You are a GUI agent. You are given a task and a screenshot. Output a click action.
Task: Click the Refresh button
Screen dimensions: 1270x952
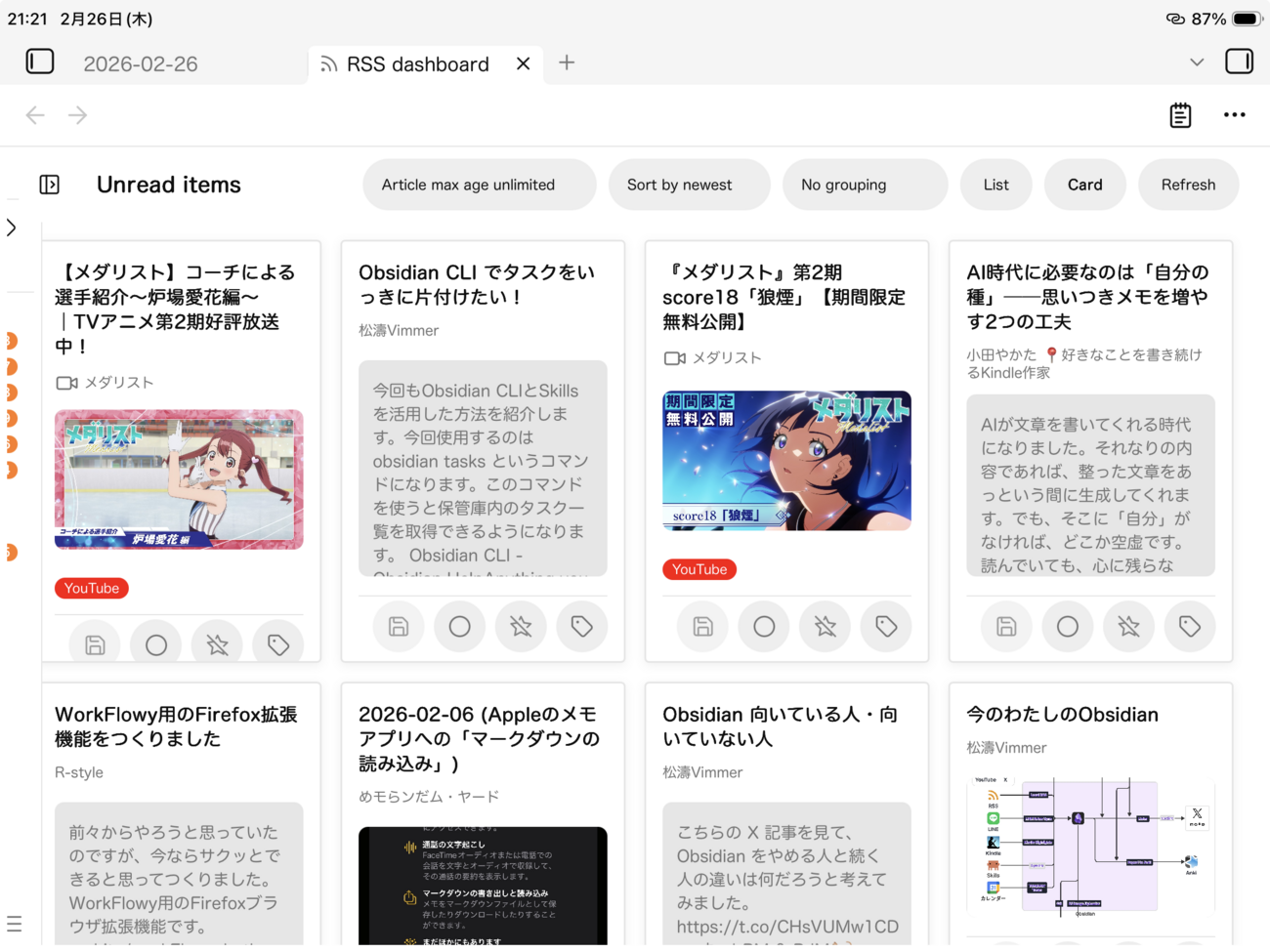[1189, 185]
